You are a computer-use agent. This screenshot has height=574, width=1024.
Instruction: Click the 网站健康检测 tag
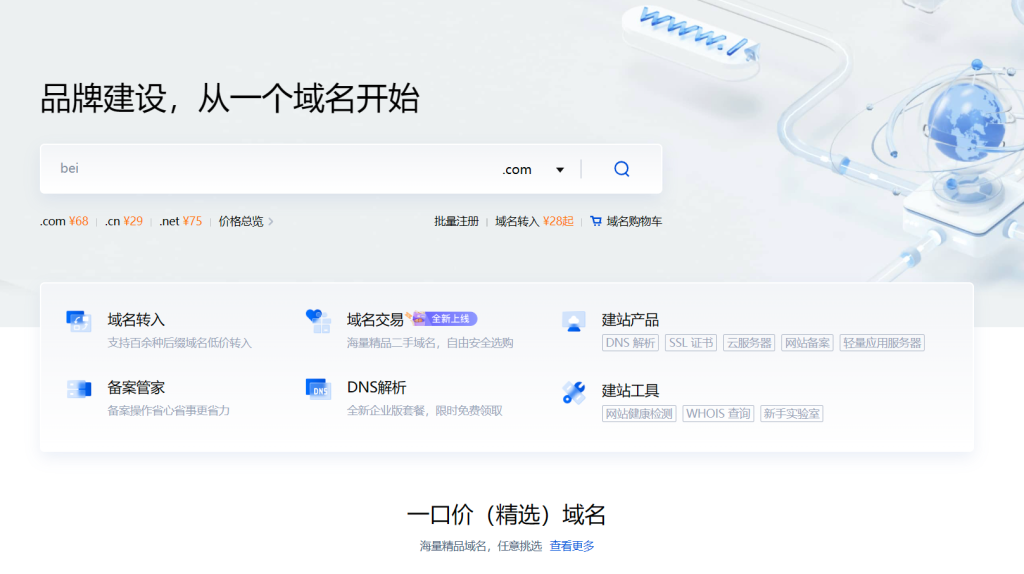pos(639,414)
